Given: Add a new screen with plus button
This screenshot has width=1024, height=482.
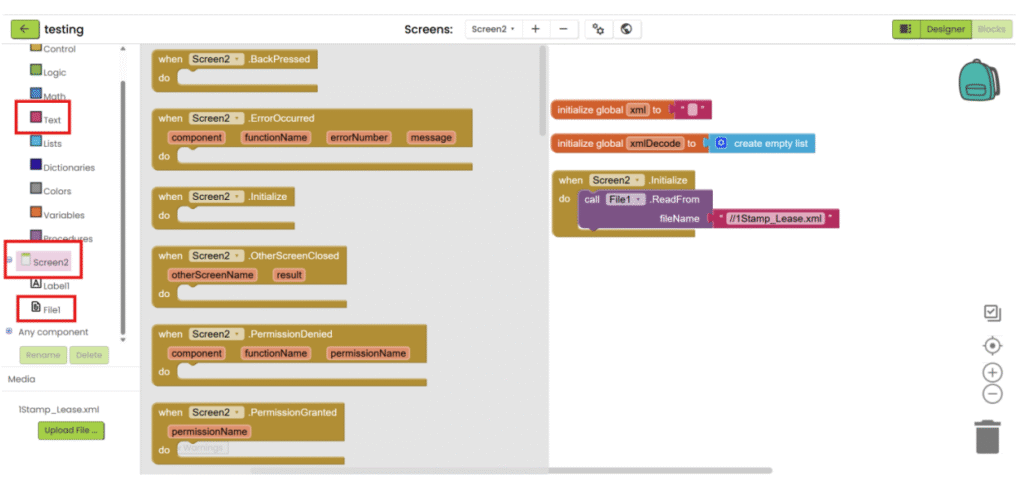Looking at the screenshot, I should point(535,29).
